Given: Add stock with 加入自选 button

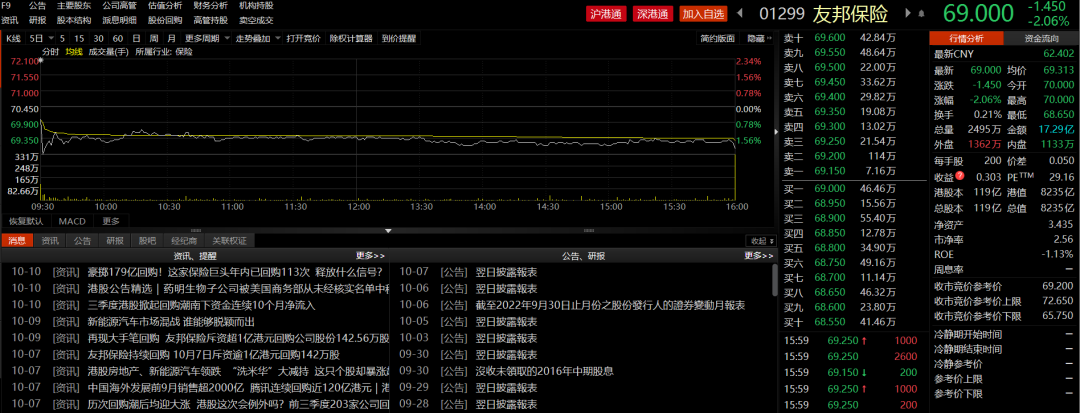Looking at the screenshot, I should point(703,13).
